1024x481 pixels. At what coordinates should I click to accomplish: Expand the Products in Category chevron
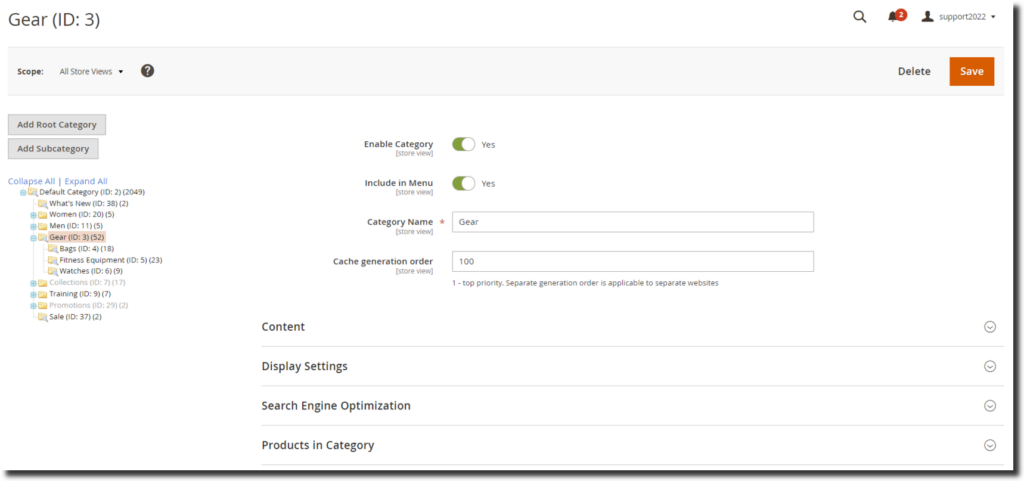[990, 445]
